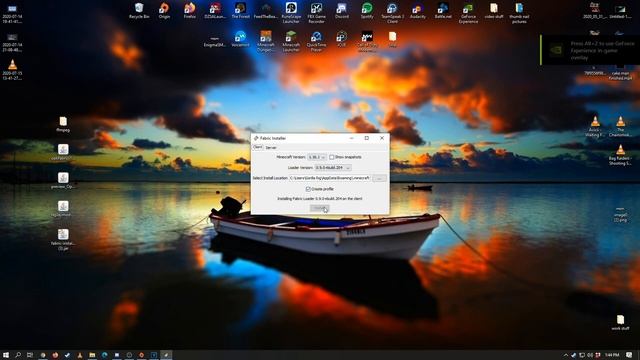
Task: Select the QuickTime Player desktop icon
Action: (x=316, y=41)
